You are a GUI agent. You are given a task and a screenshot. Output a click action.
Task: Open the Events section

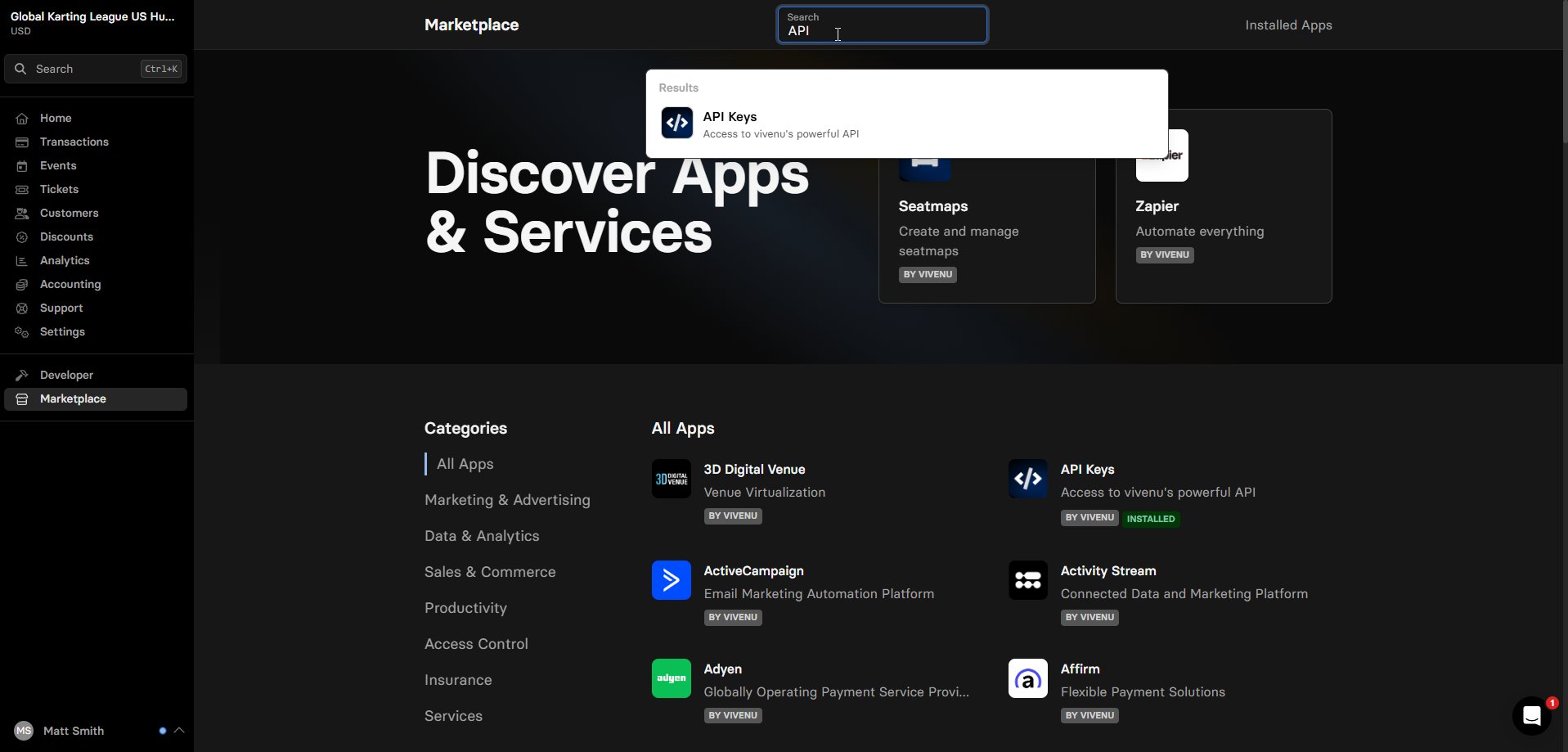96,166
